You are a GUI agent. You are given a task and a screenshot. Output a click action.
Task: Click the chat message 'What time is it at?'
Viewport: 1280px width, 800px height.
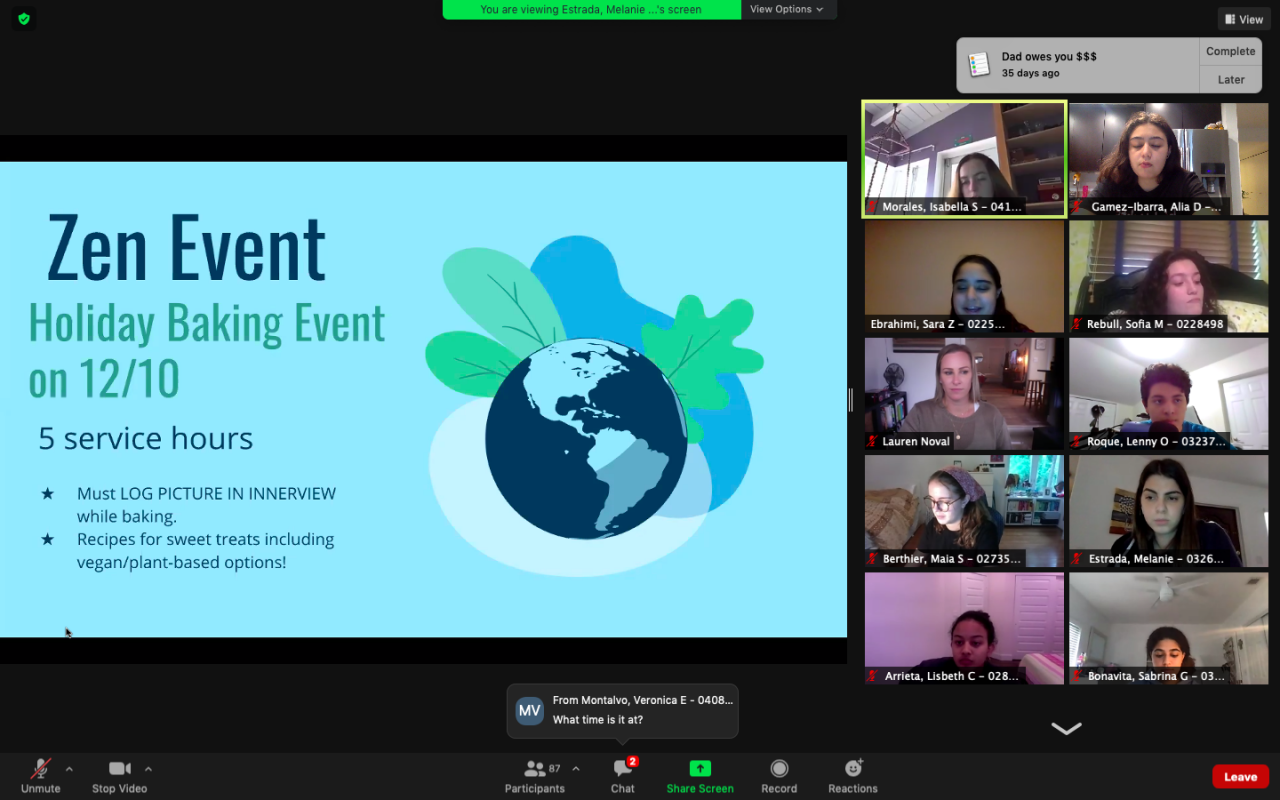[598, 720]
